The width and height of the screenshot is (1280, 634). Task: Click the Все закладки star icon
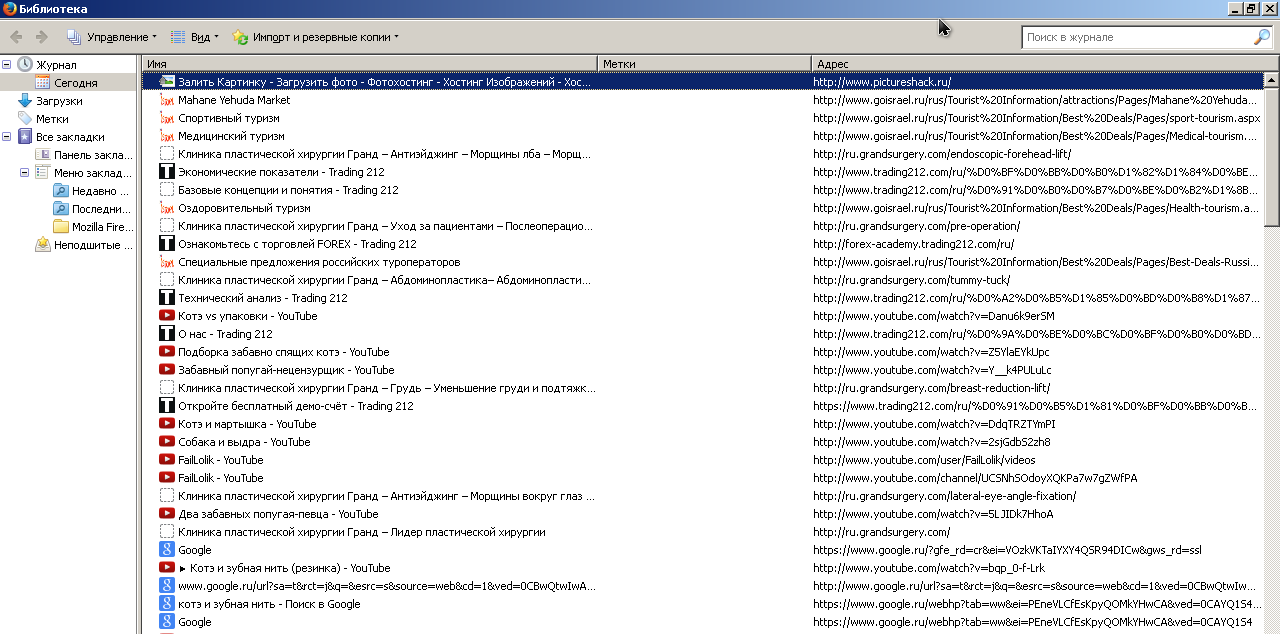tap(25, 137)
